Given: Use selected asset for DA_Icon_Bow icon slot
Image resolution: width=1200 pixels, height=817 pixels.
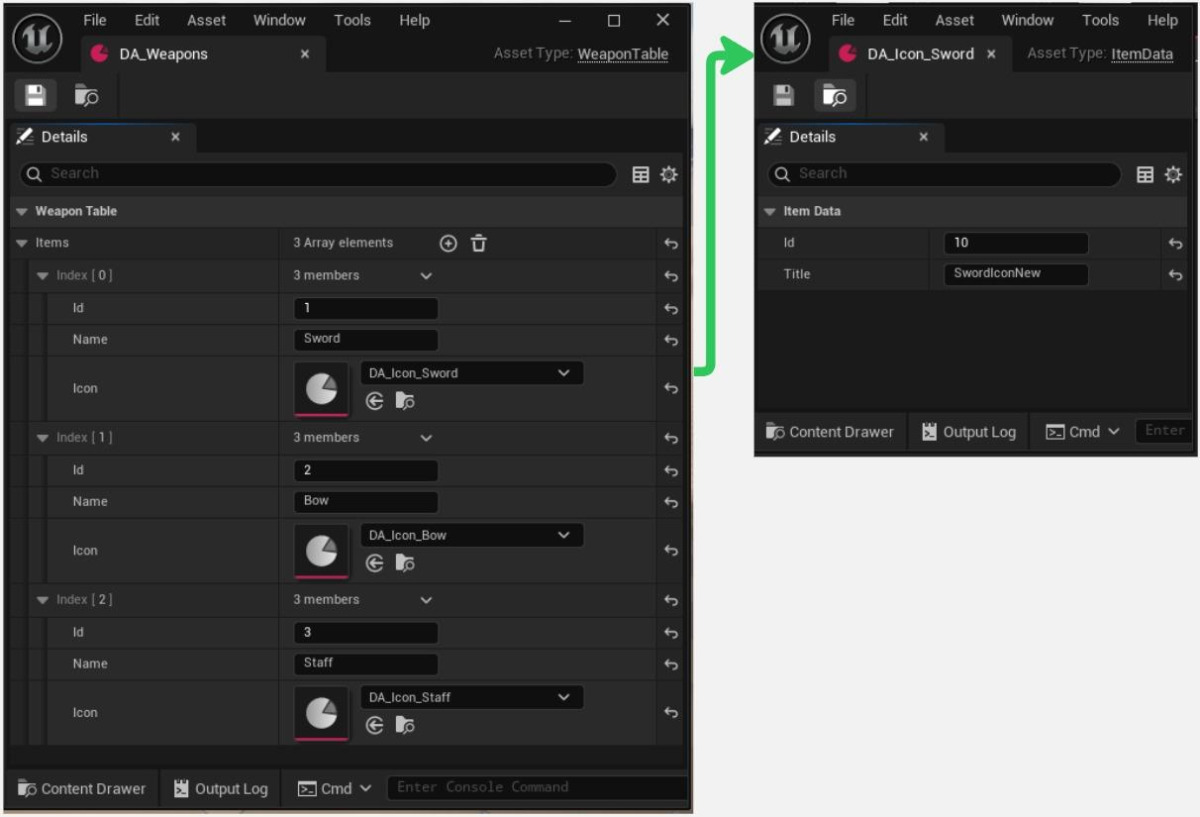Looking at the screenshot, I should 375,563.
